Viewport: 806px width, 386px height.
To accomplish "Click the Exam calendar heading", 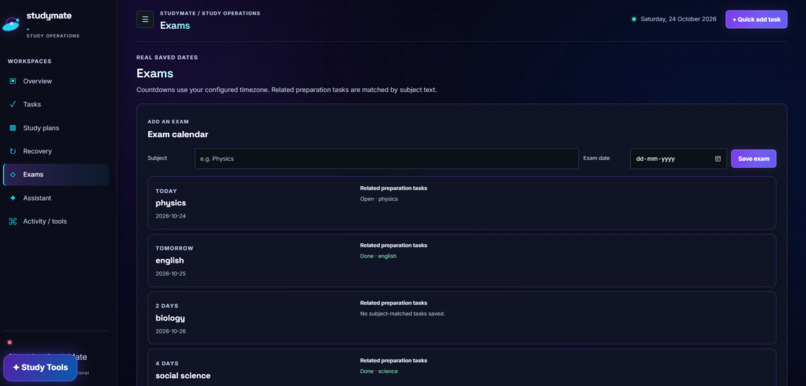I will [x=178, y=134].
